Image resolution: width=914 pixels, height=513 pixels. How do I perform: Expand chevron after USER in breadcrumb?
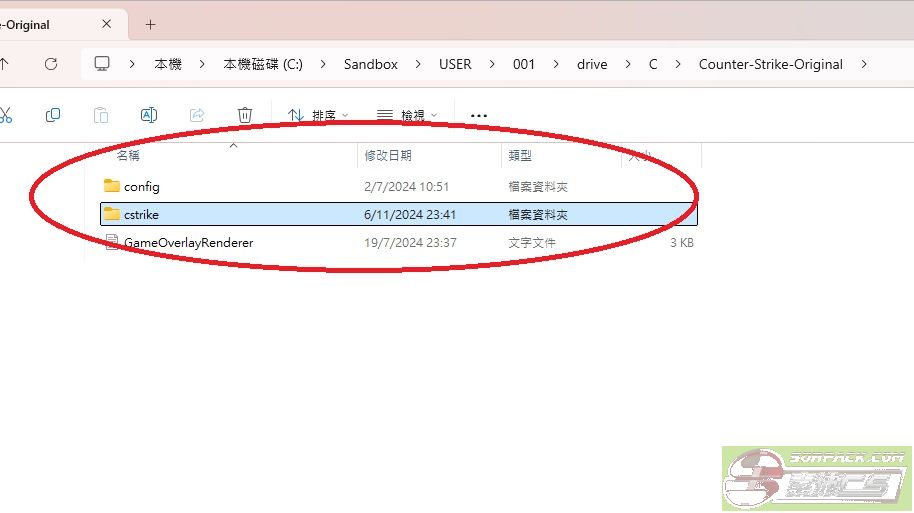492,64
